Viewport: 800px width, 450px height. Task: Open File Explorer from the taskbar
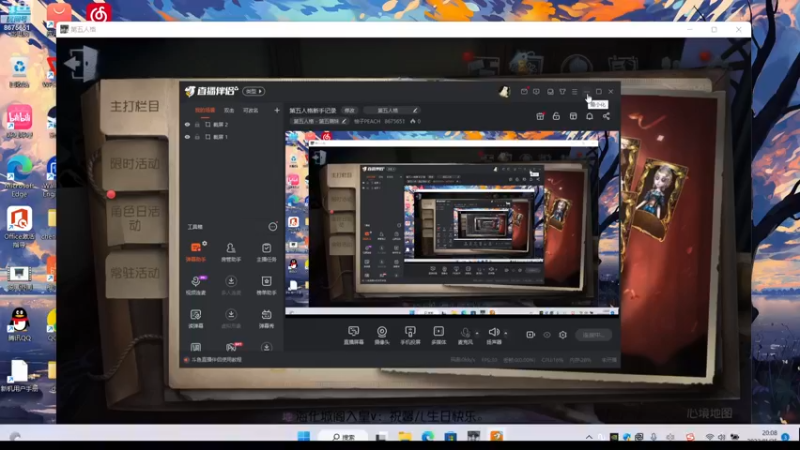click(405, 437)
